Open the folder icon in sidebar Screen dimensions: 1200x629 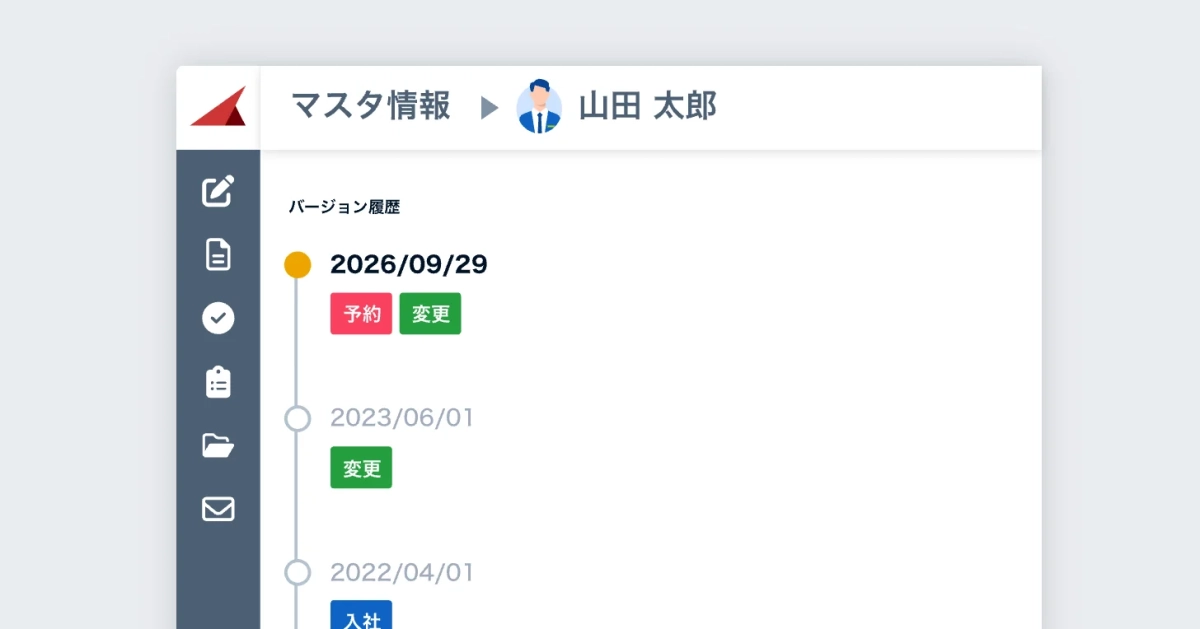tap(218, 445)
